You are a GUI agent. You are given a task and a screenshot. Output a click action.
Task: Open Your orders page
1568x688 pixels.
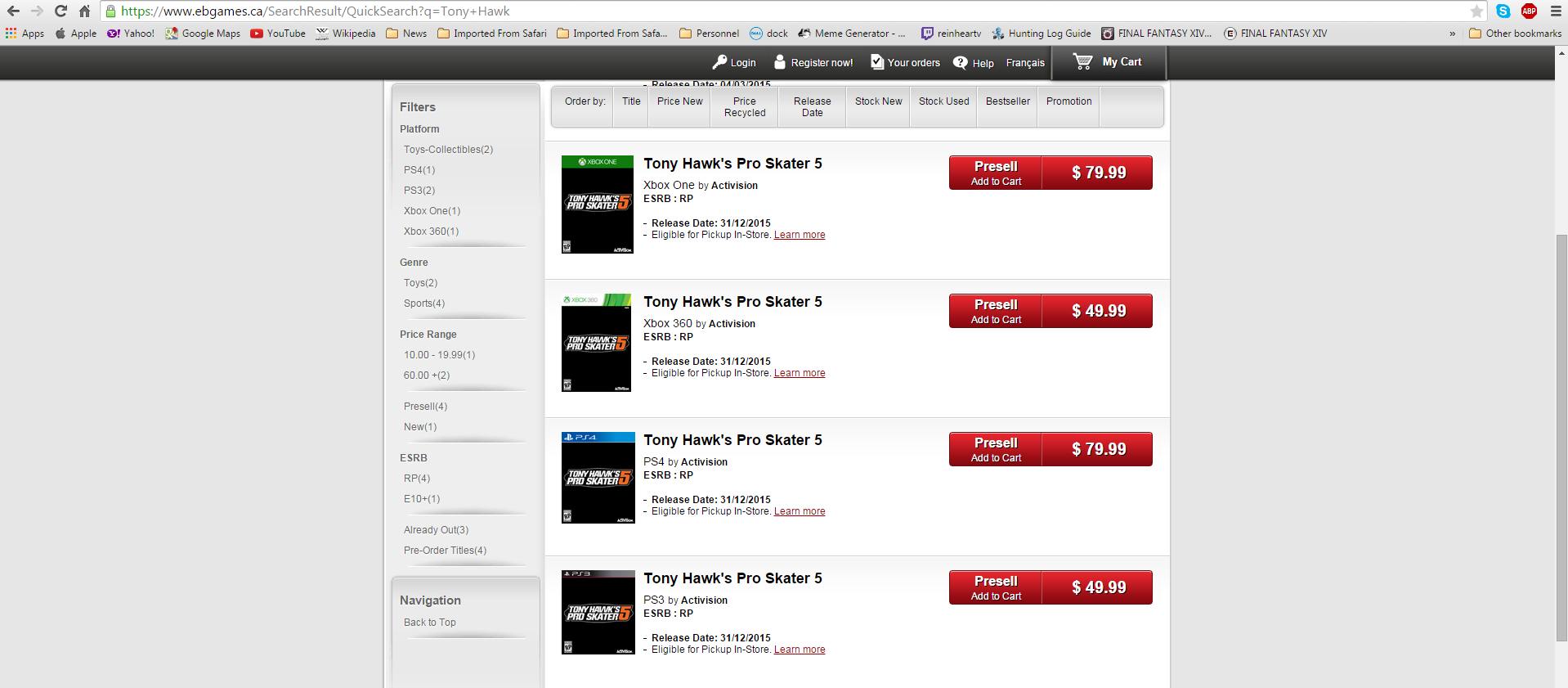[x=905, y=62]
